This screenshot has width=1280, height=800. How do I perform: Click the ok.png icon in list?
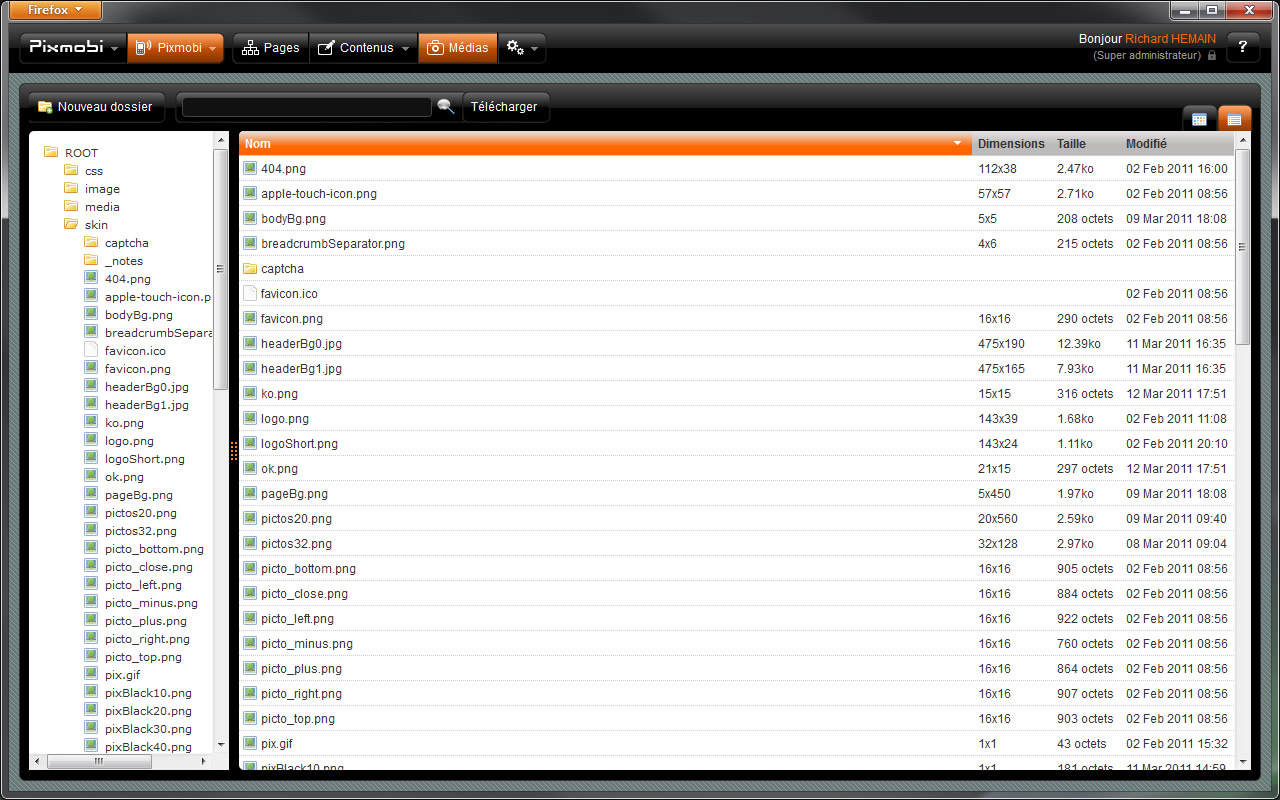point(250,468)
